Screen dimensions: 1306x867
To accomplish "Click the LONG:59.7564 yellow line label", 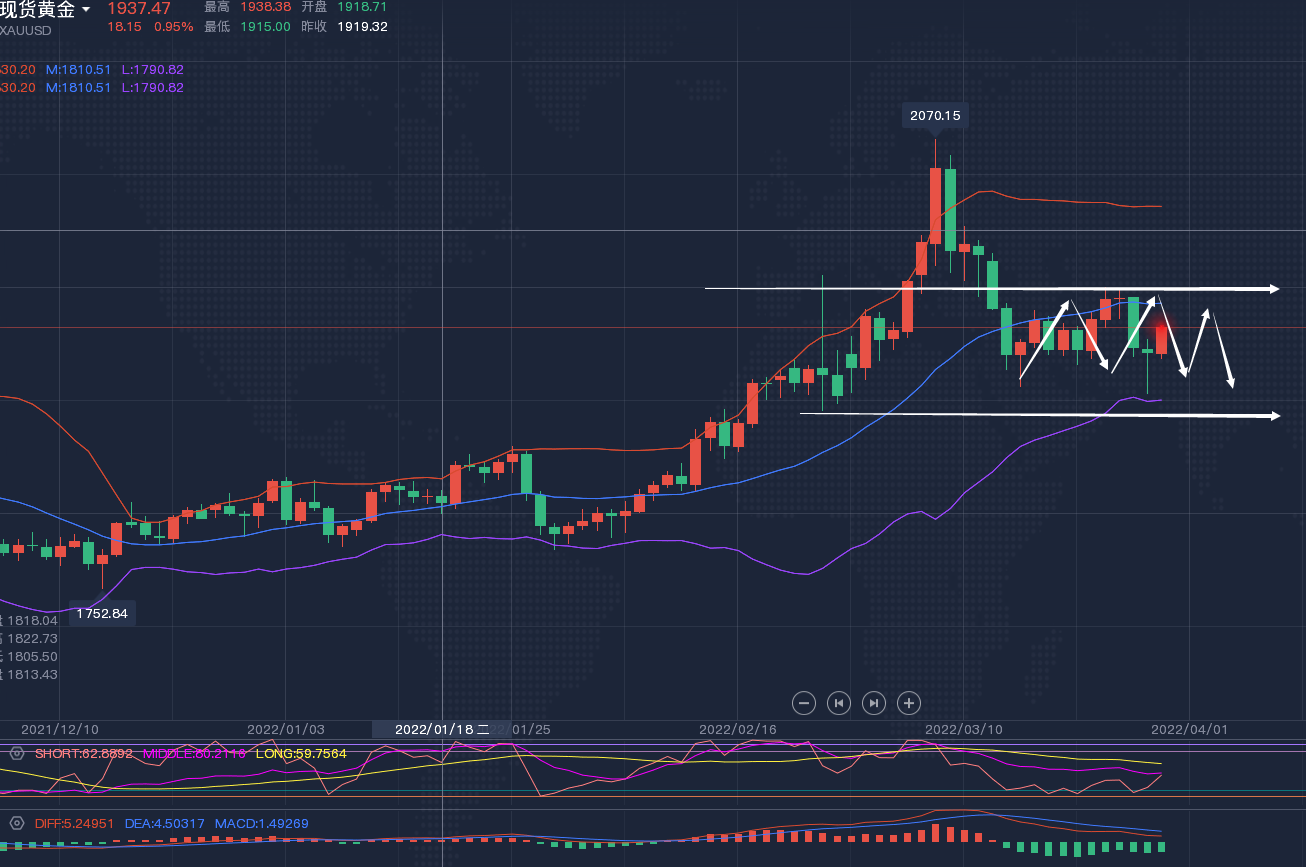I will pyautogui.click(x=301, y=753).
